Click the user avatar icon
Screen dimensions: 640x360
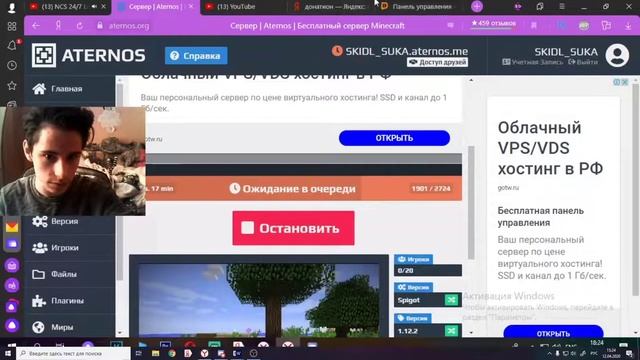[x=617, y=55]
